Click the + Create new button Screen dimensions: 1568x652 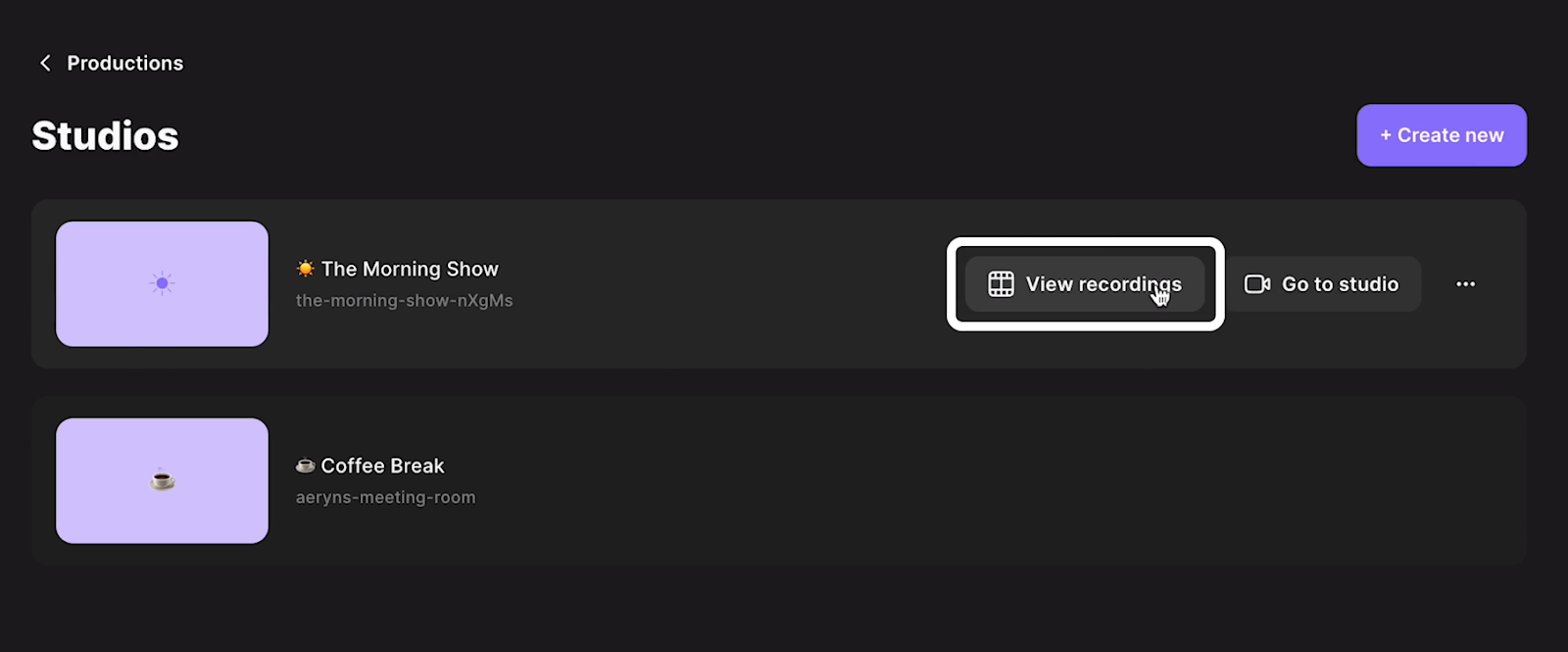pyautogui.click(x=1442, y=135)
